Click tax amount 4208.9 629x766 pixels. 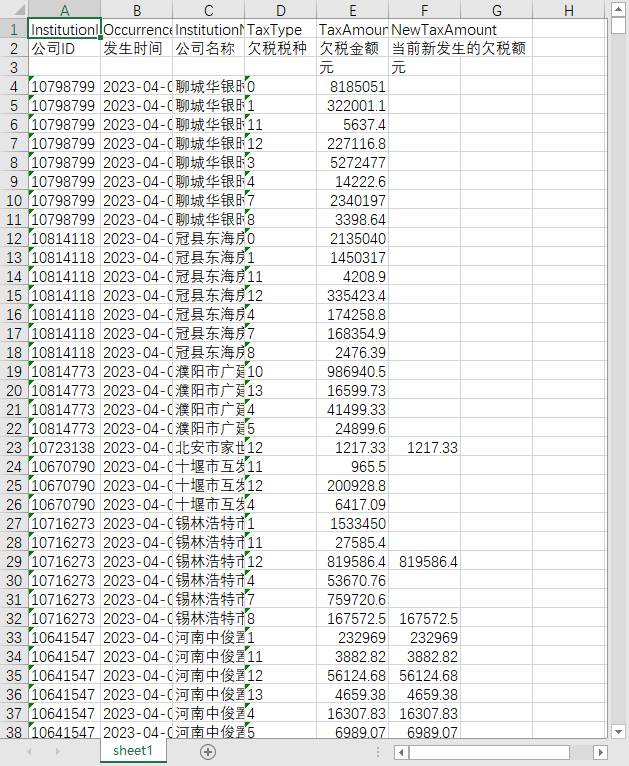[x=353, y=277]
